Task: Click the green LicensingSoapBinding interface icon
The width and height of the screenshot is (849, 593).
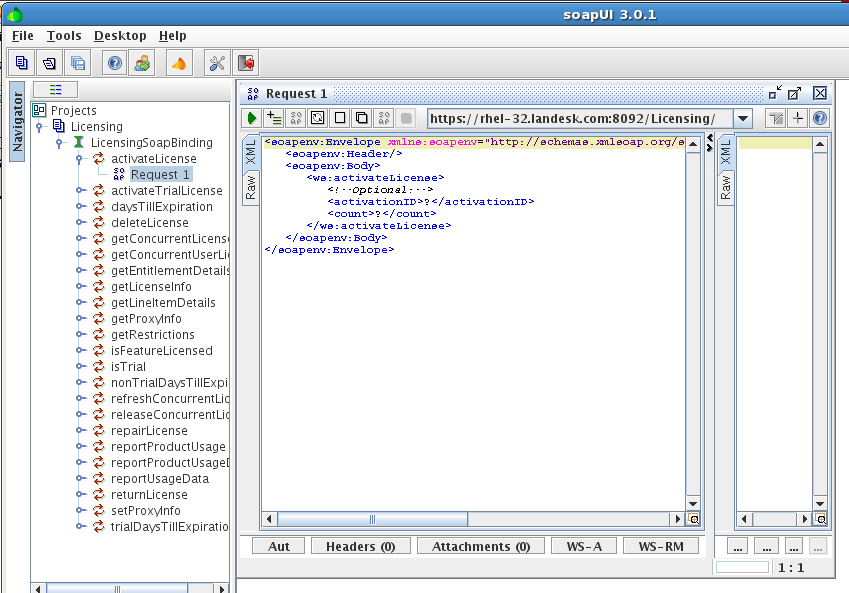Action: coord(79,142)
